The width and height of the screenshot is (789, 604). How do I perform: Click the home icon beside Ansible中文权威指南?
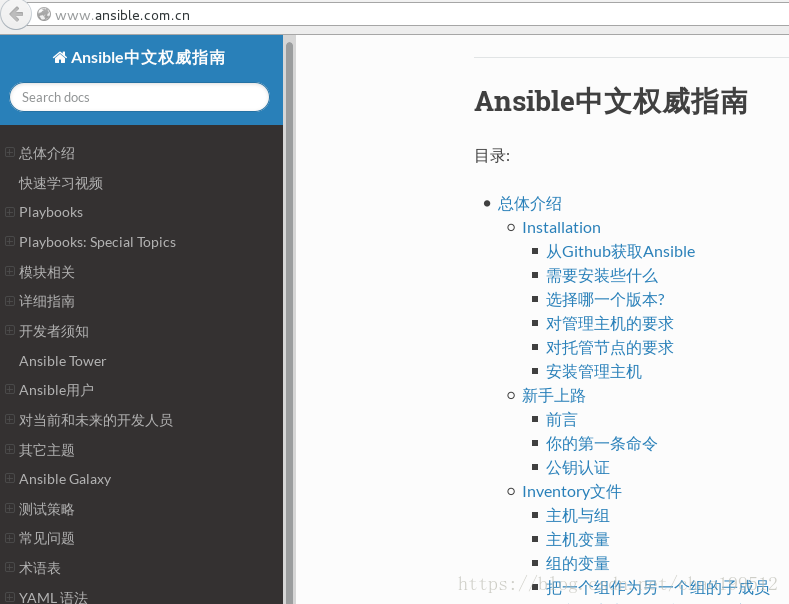[x=59, y=57]
